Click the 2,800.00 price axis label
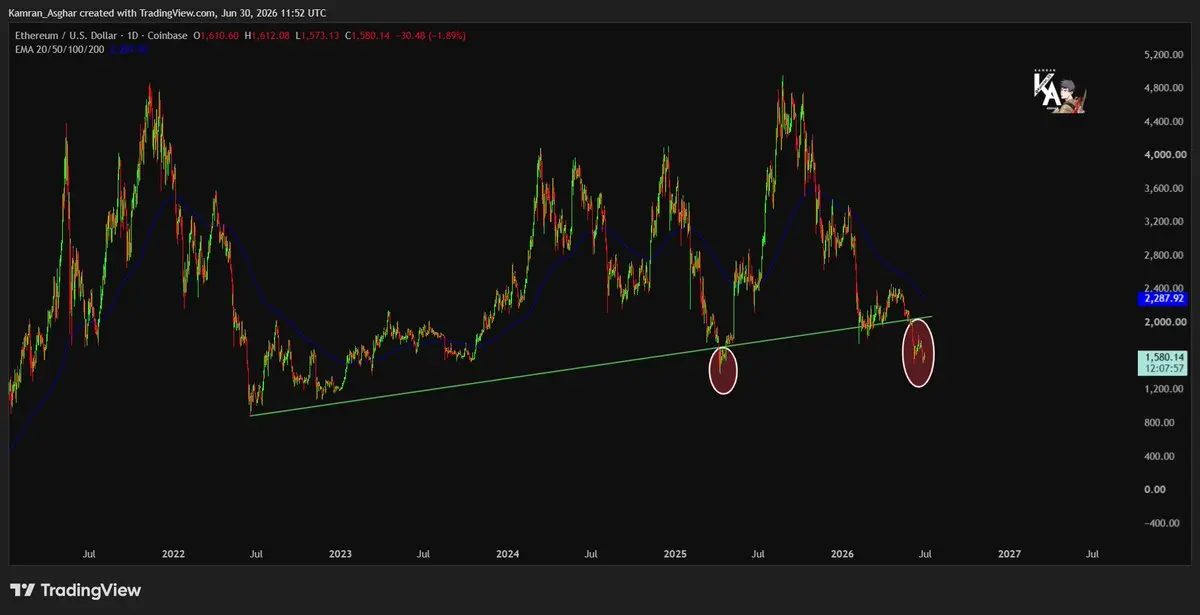Screen dimensions: 1200x615 (1165, 256)
